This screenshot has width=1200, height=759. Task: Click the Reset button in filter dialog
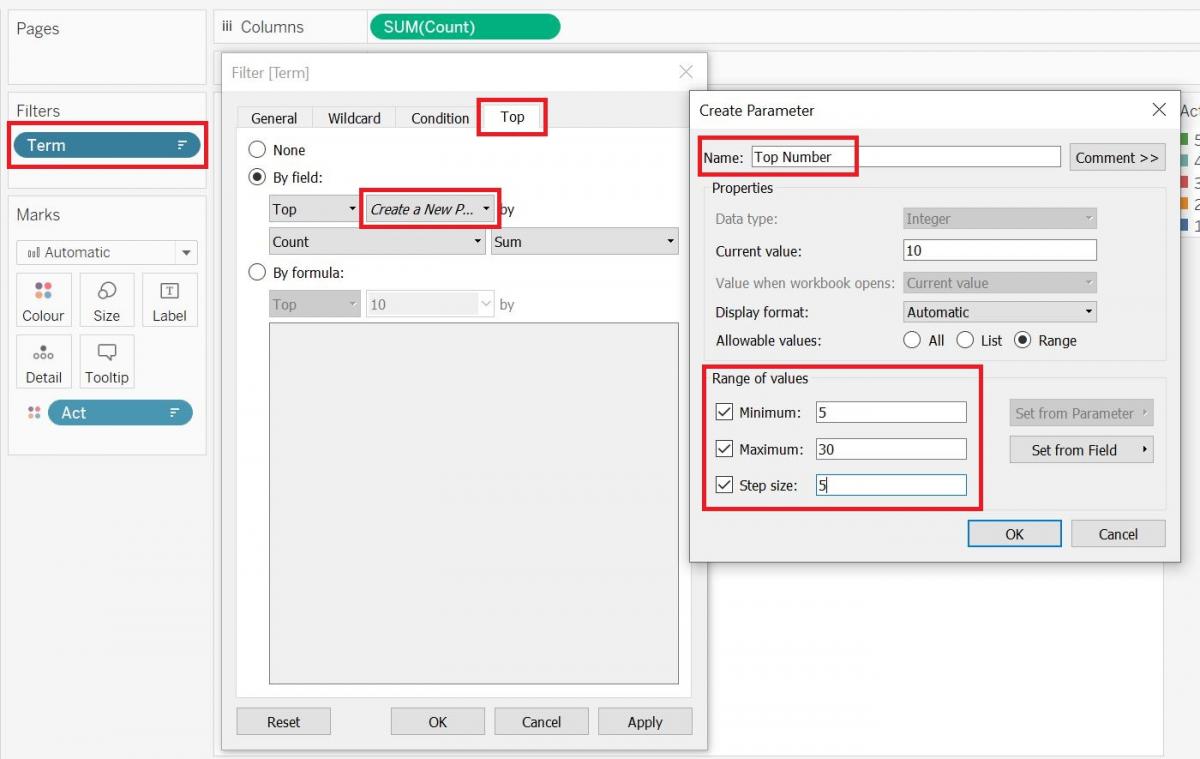[283, 722]
